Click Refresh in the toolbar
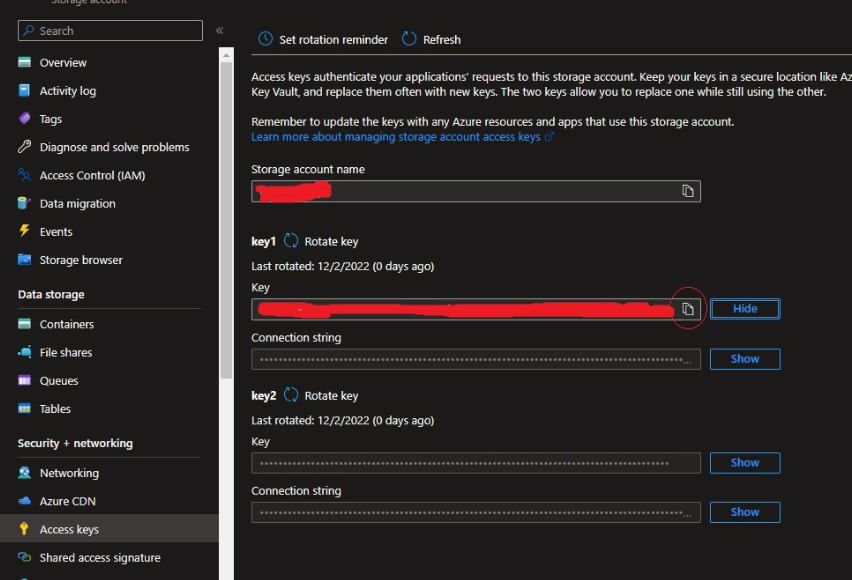852x580 pixels. pyautogui.click(x=442, y=40)
